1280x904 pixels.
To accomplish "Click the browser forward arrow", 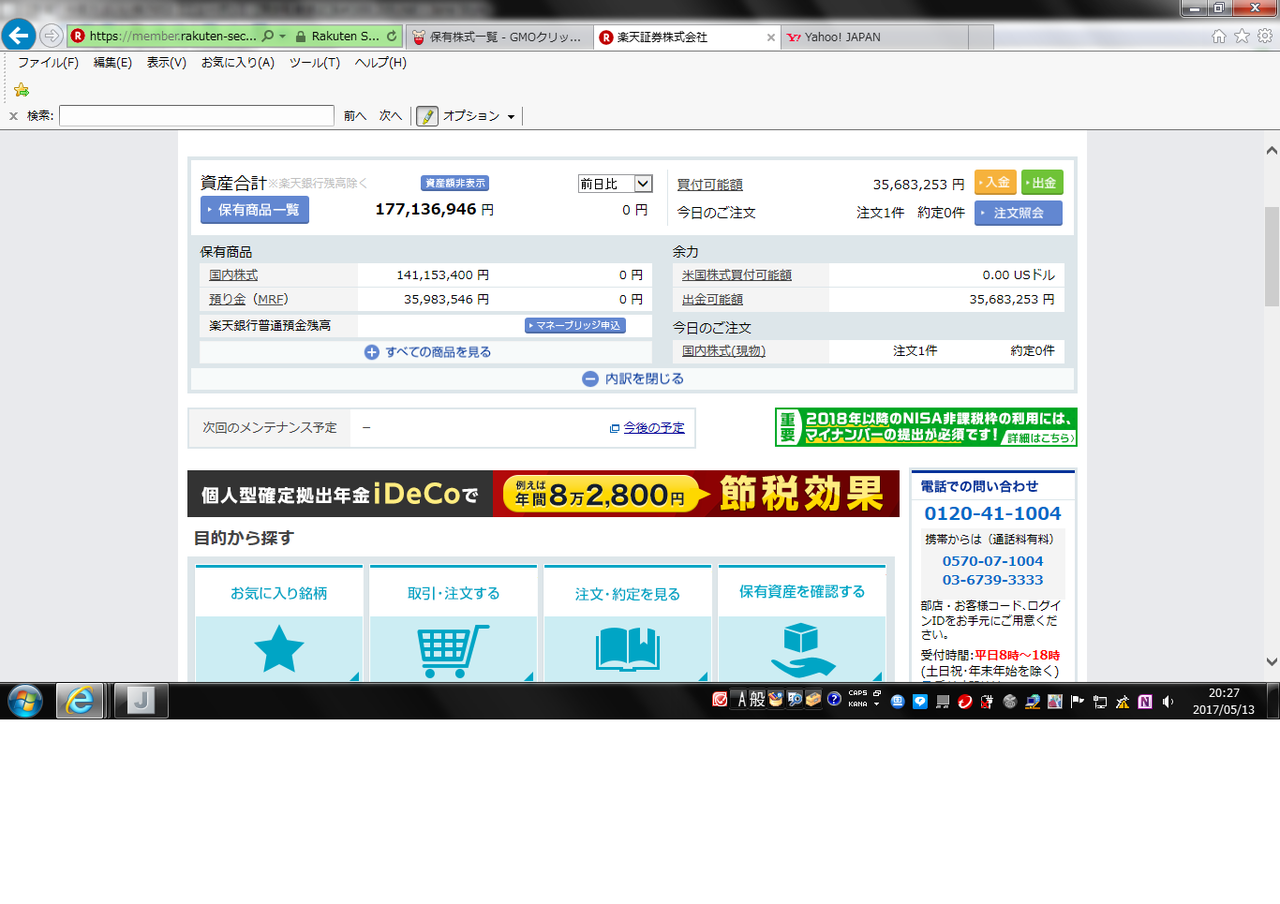I will 51,36.
